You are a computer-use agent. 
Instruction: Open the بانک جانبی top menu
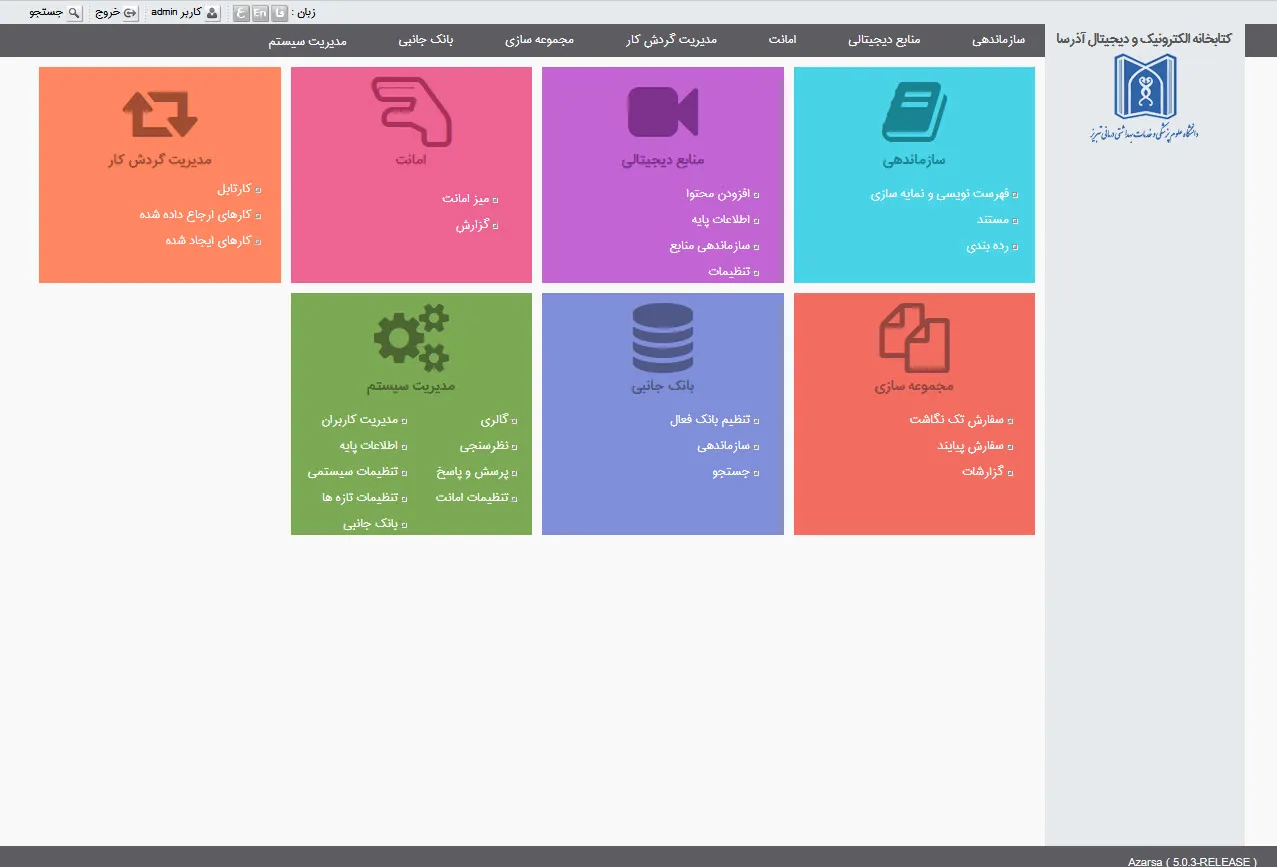tap(426, 40)
